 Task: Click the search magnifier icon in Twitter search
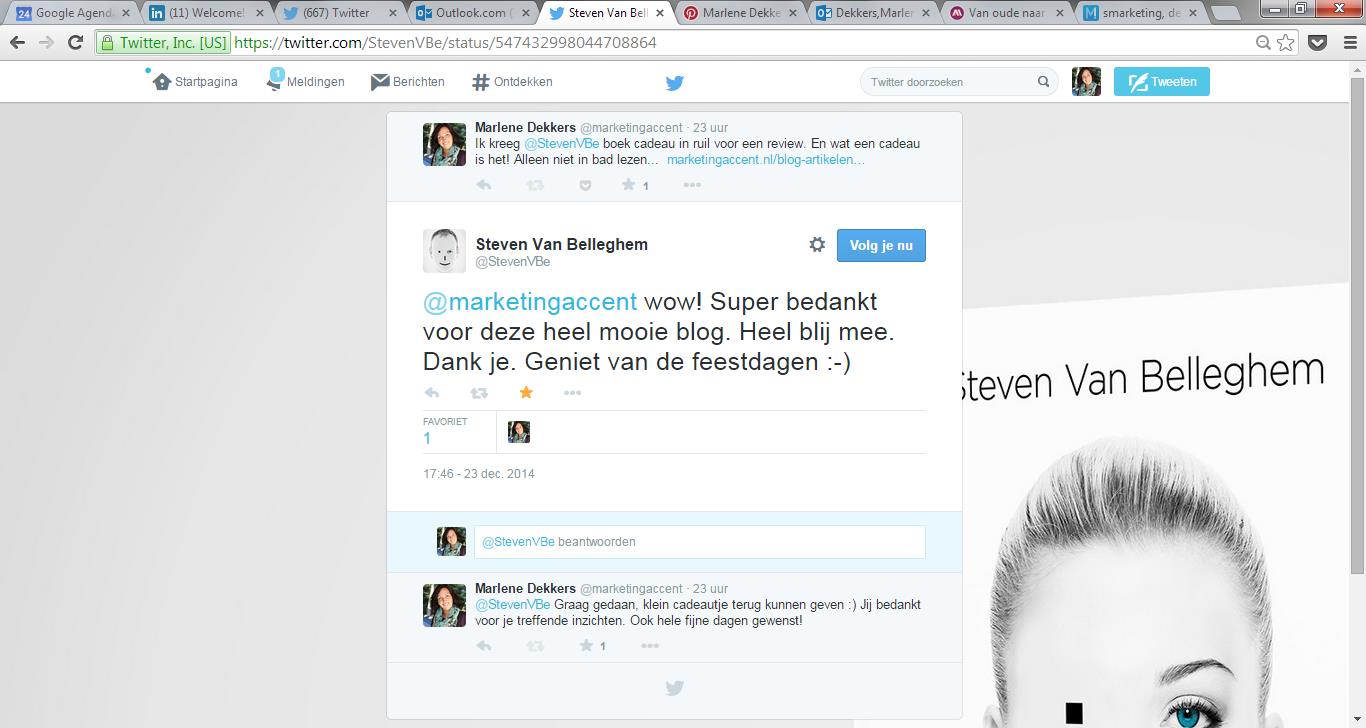pos(1043,82)
